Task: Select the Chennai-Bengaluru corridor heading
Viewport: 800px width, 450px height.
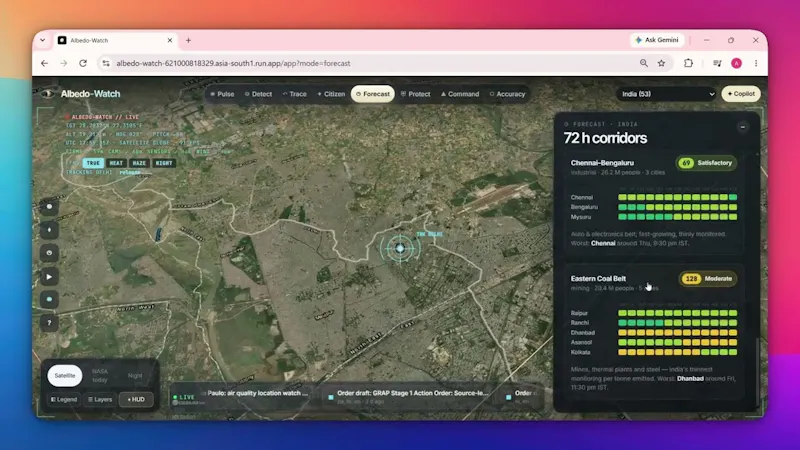Action: point(602,163)
